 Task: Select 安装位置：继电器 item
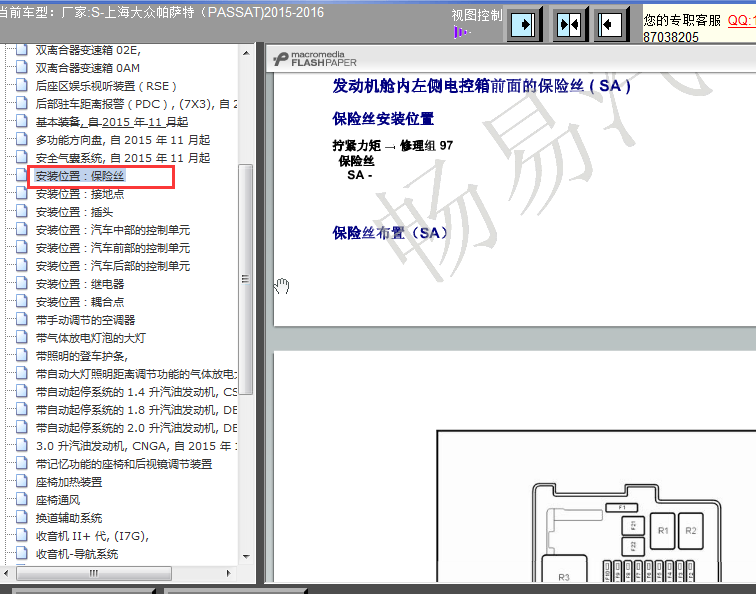coord(80,284)
